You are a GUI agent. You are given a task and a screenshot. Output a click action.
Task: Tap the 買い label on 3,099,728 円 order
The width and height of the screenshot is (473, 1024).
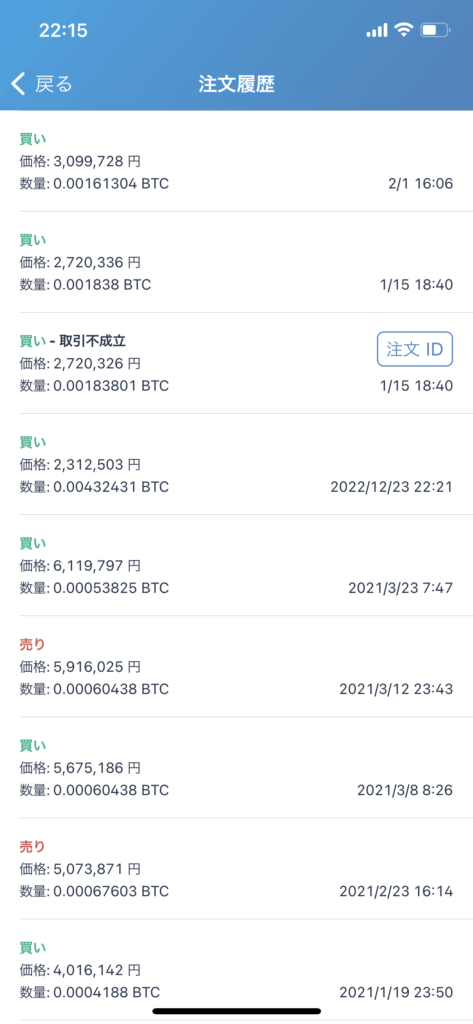click(x=33, y=138)
